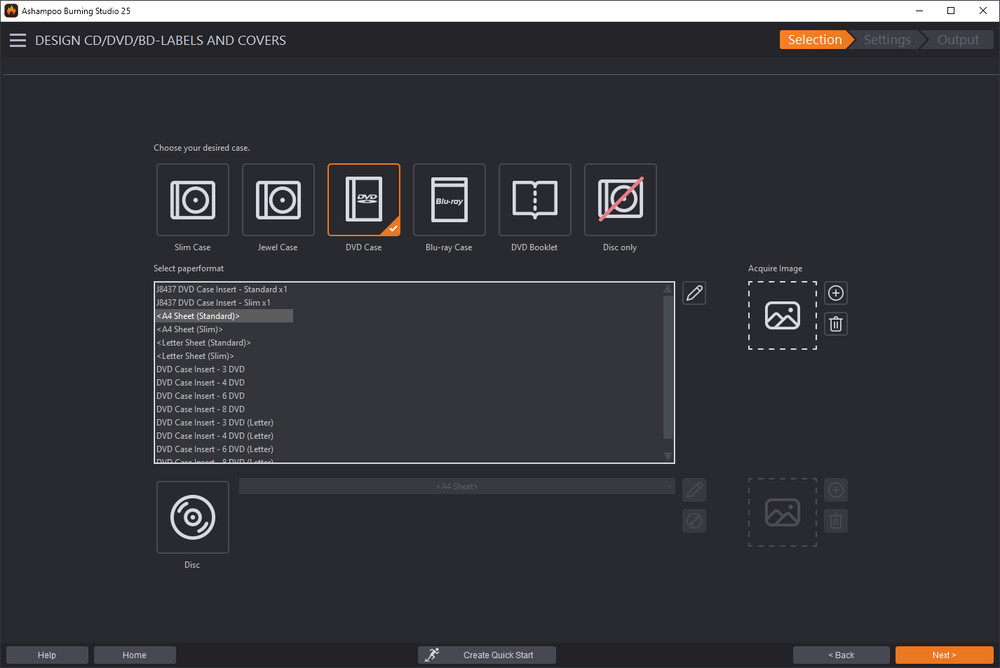Switch to the Settings step tab
Viewport: 1000px width, 668px height.
coord(887,40)
